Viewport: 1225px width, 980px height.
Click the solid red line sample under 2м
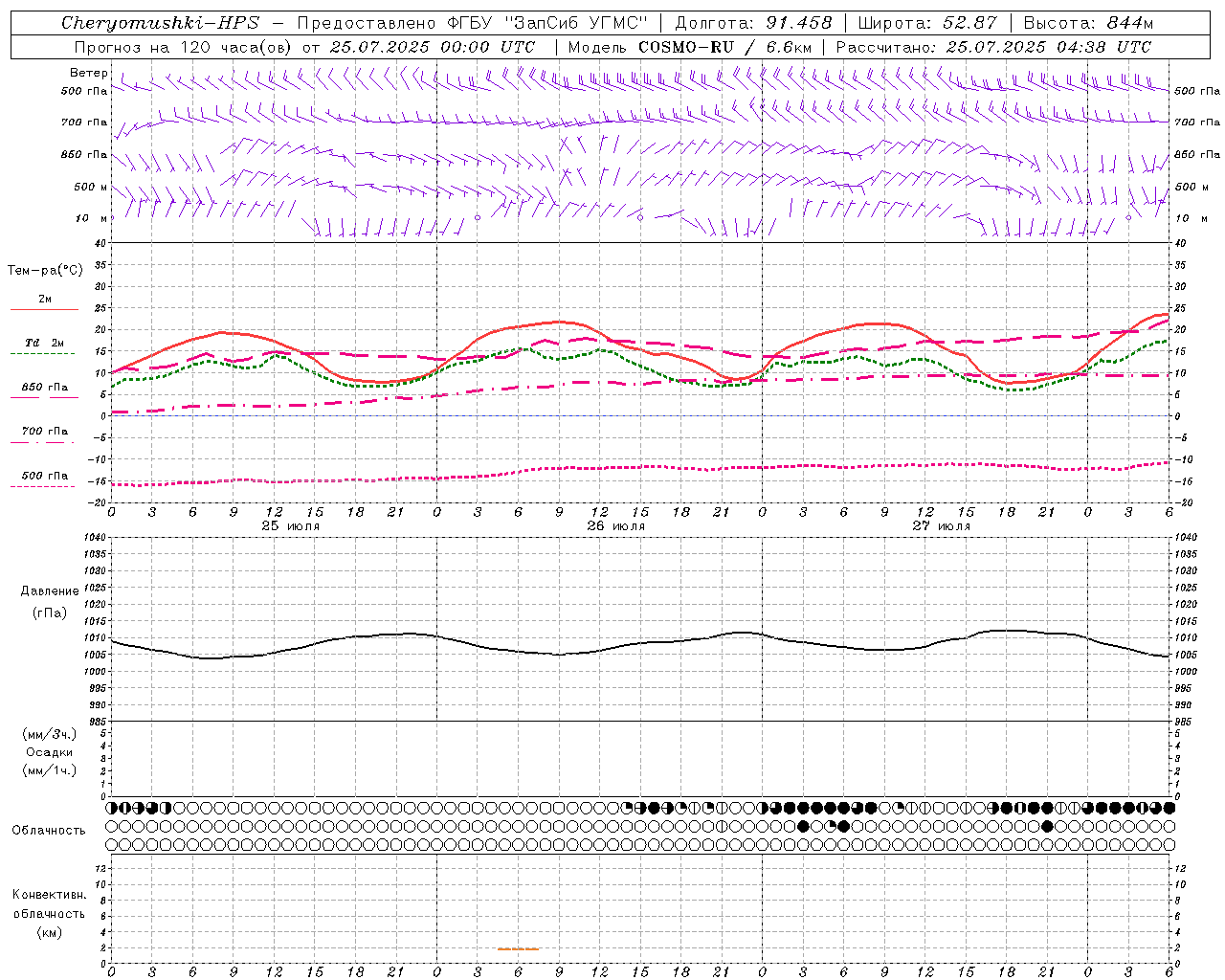44,310
